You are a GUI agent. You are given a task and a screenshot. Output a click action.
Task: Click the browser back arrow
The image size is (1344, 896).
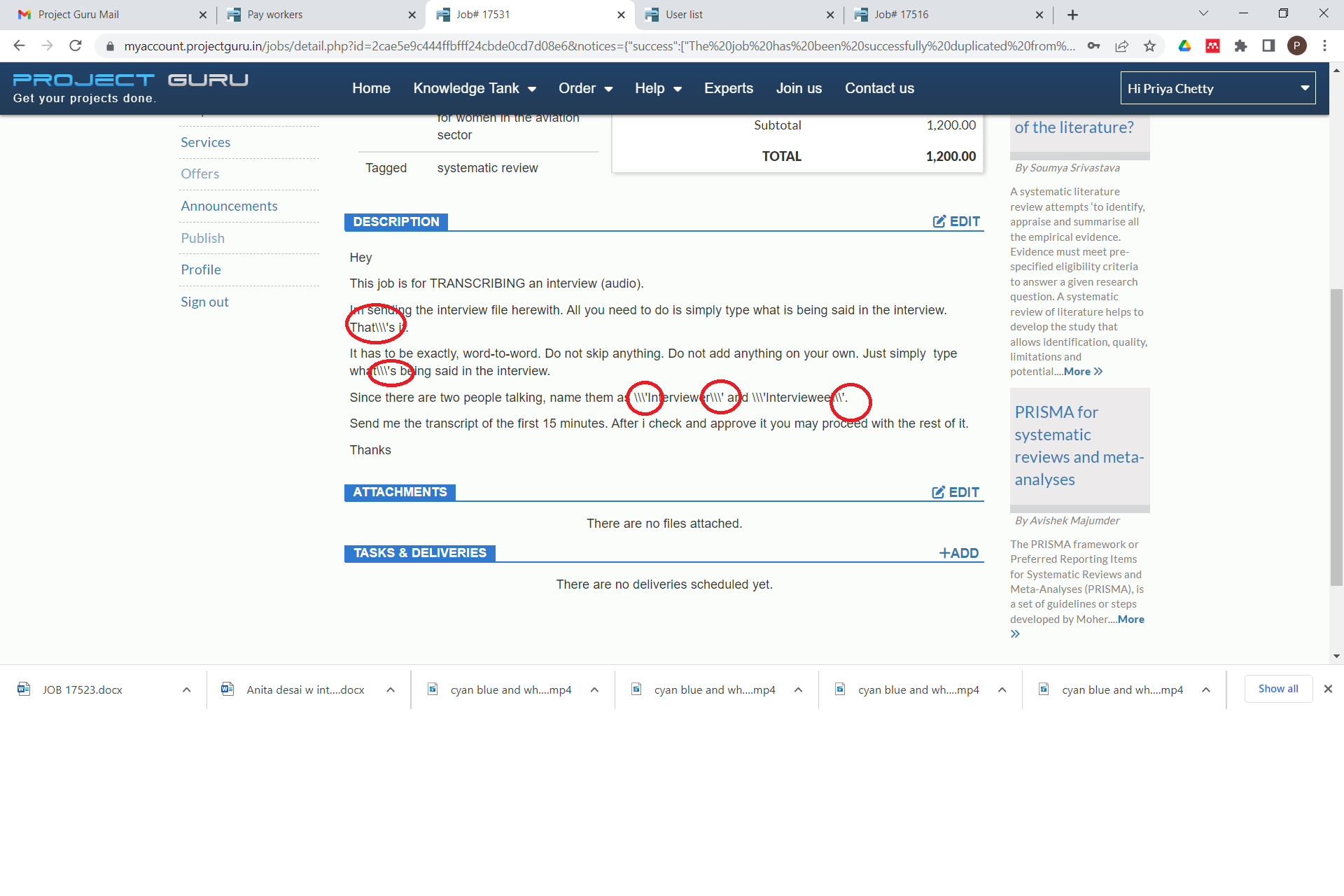click(x=19, y=45)
